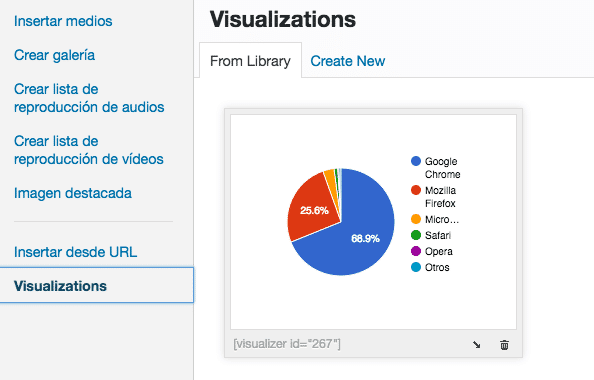Click the green Safari legend dot
Screen dimensions: 594x380
tap(416, 235)
